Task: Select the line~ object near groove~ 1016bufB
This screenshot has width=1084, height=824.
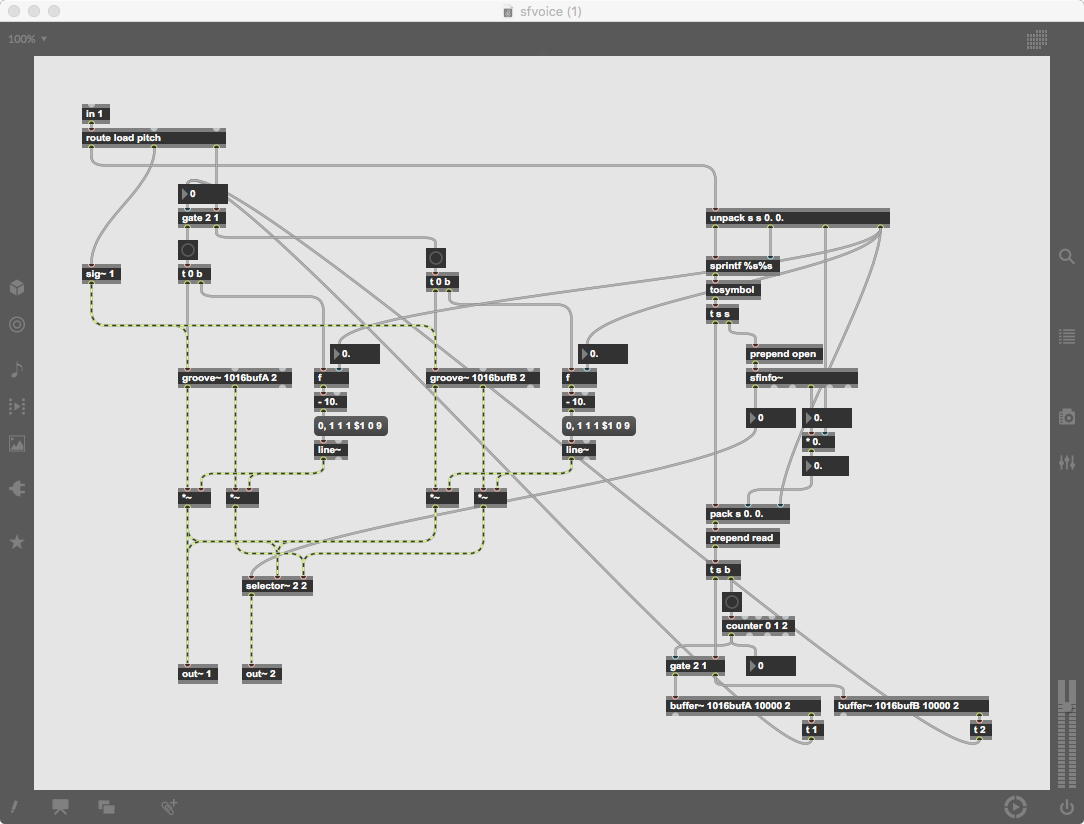Action: 579,450
